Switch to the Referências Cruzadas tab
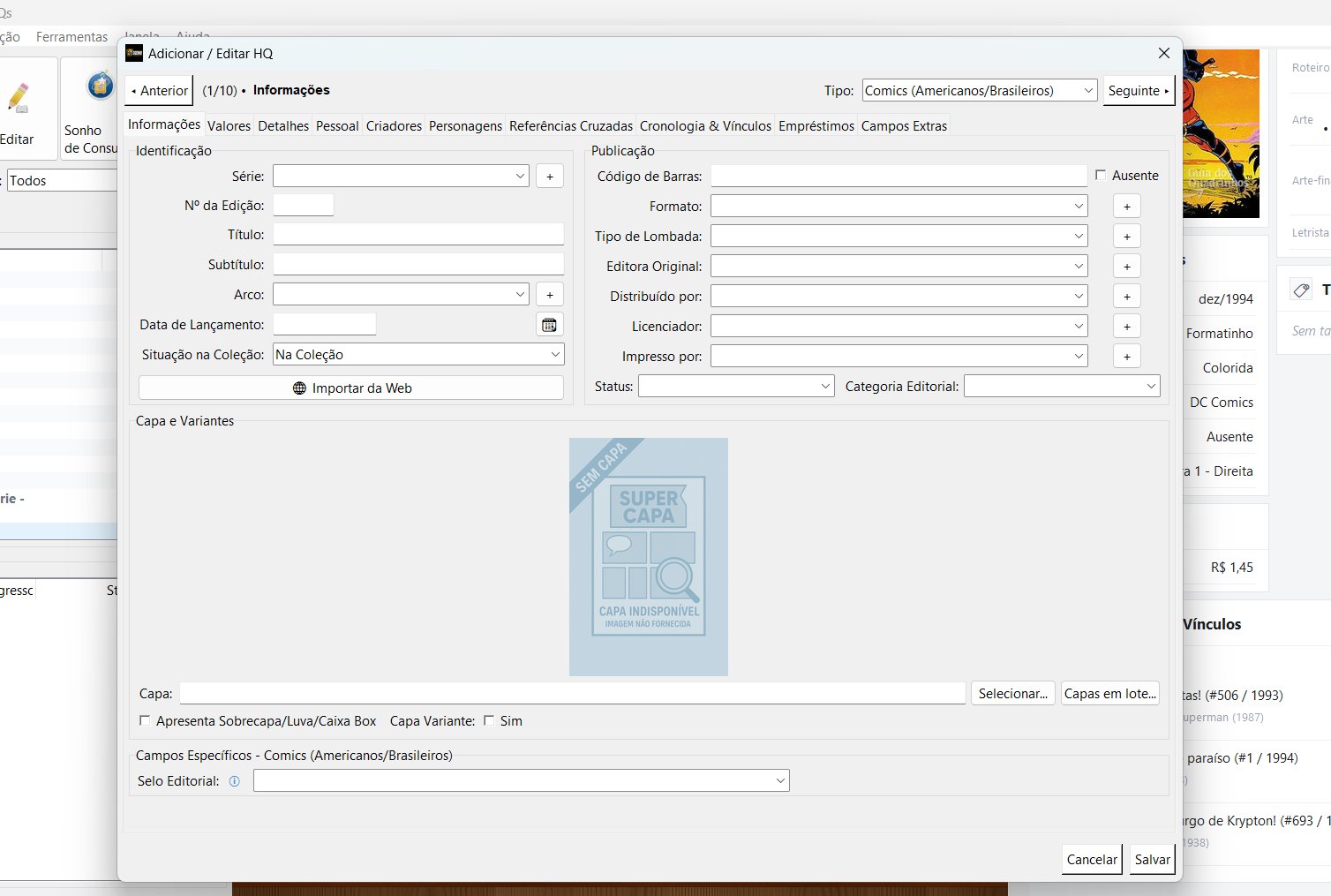Image resolution: width=1331 pixels, height=896 pixels. coord(571,125)
